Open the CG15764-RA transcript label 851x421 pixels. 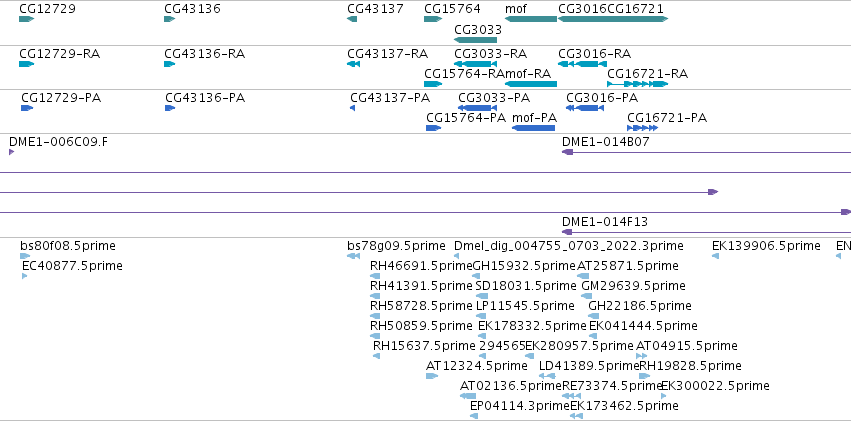(x=464, y=74)
